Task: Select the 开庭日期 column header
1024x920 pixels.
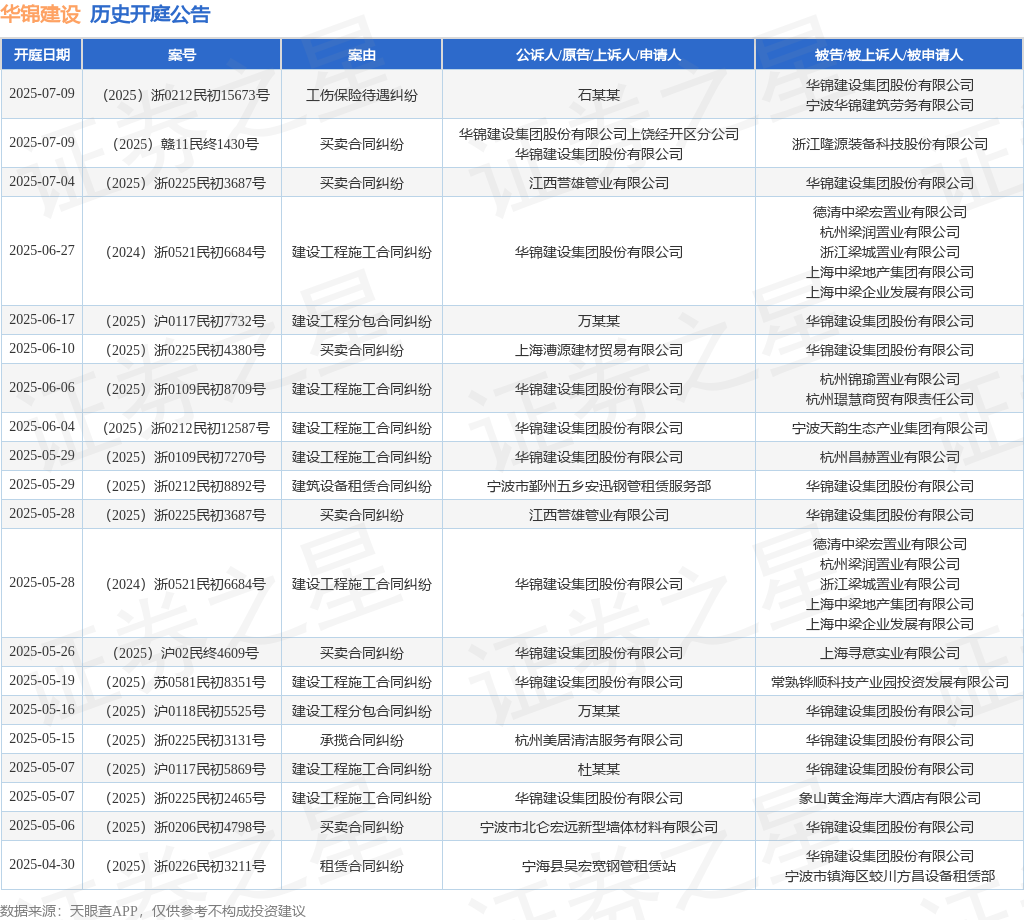Action: click(42, 55)
